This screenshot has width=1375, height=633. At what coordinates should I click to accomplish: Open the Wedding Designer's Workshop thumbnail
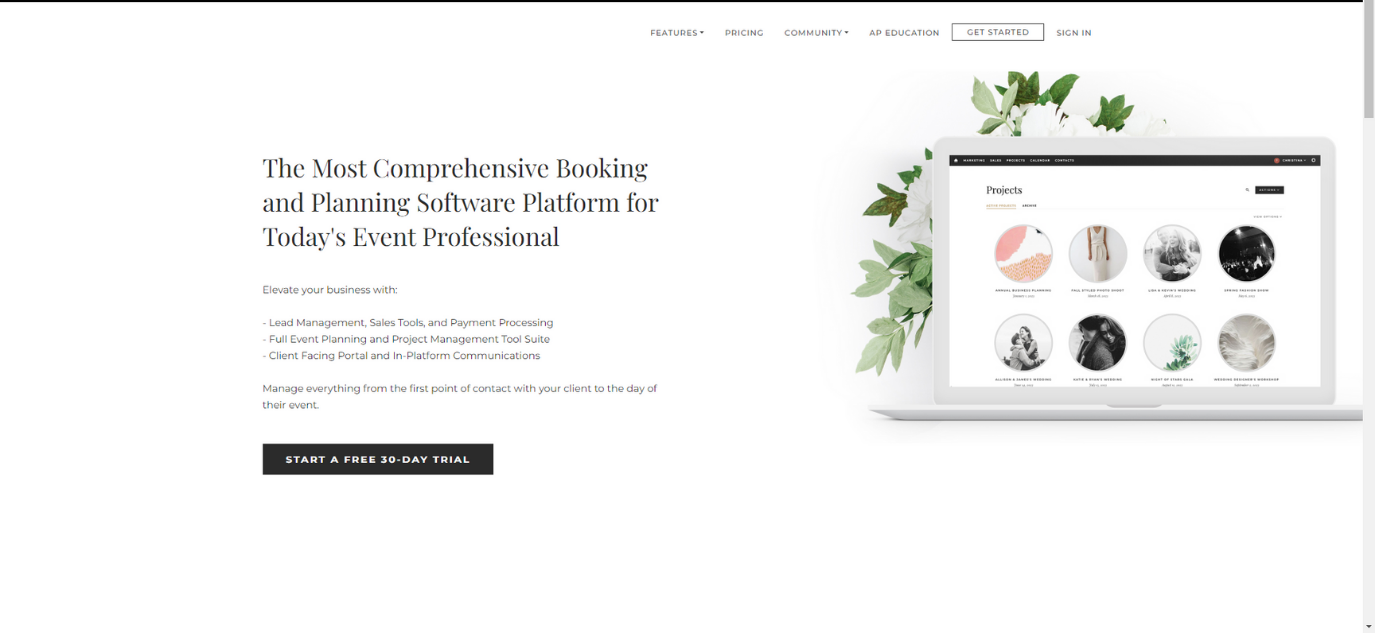click(1246, 343)
